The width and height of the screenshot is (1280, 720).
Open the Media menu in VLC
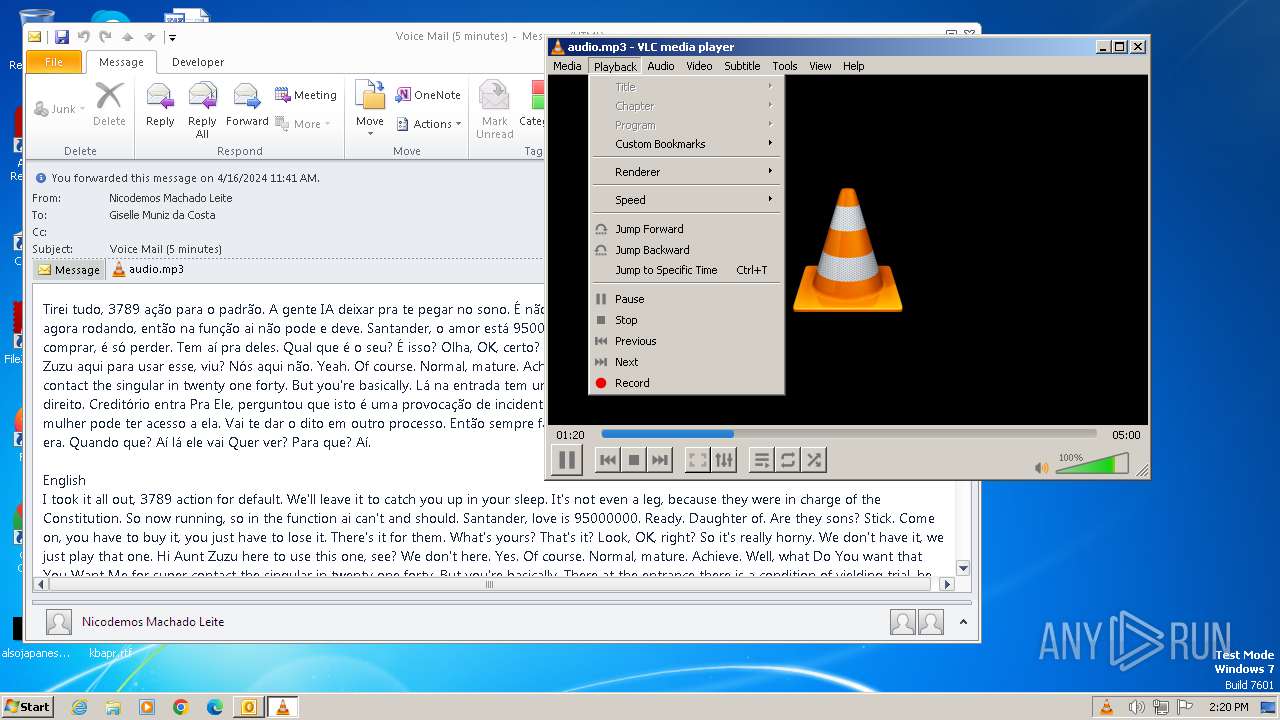tap(567, 66)
